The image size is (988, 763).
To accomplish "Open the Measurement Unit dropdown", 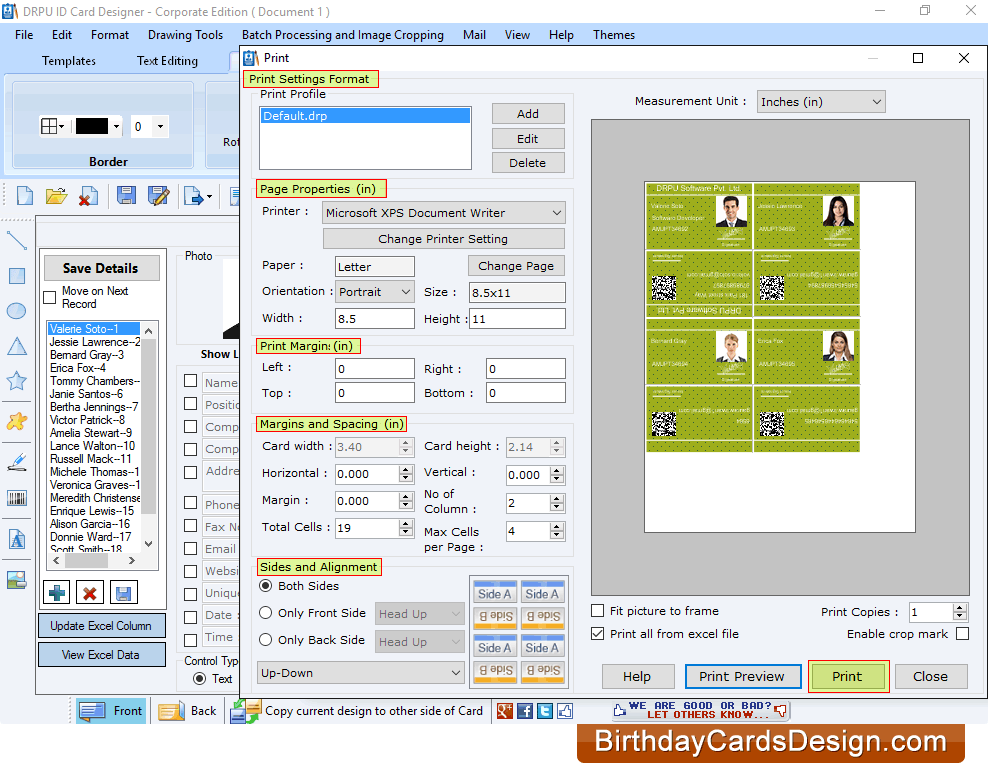I will 821,101.
